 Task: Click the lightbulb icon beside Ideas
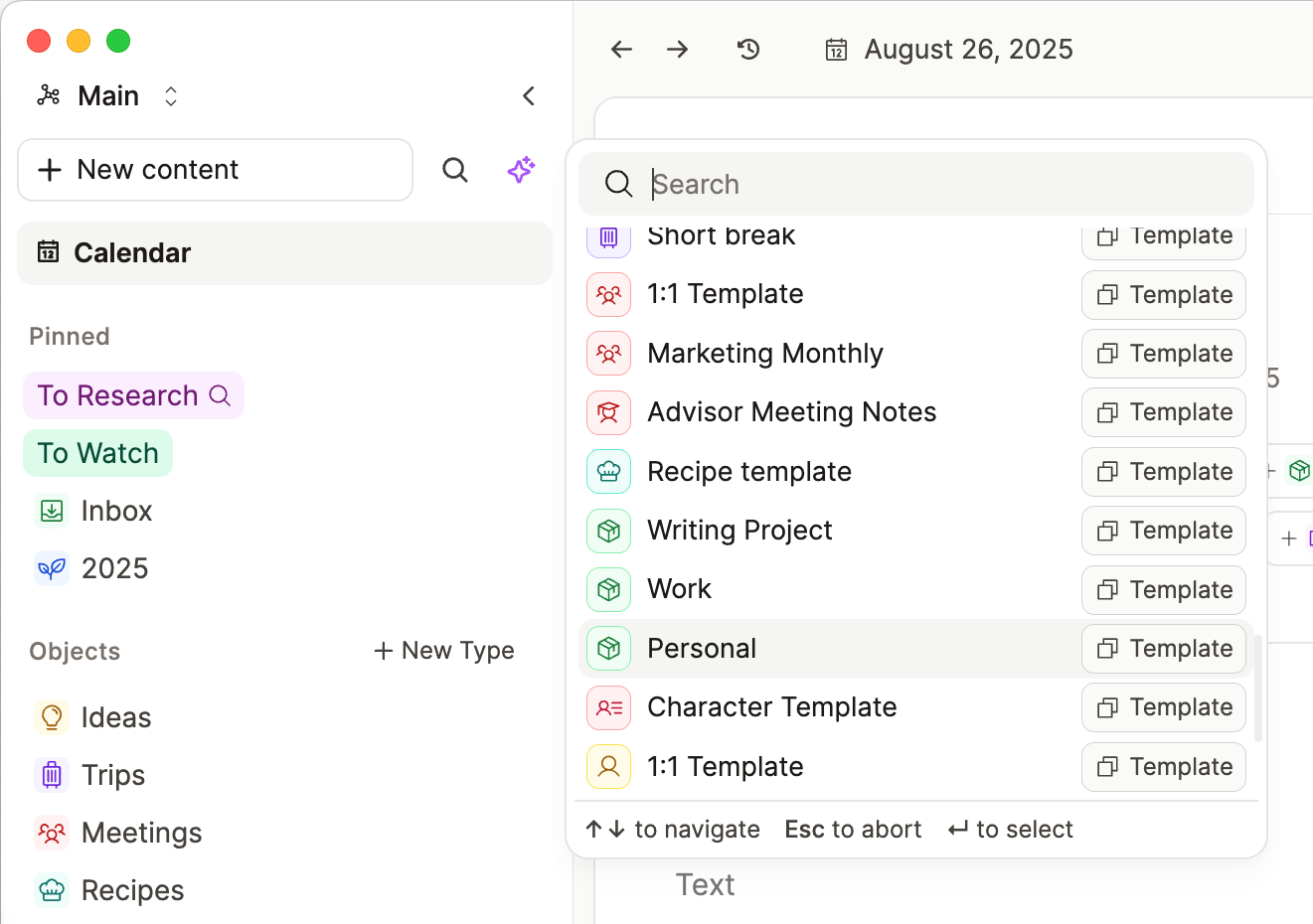[x=51, y=716]
